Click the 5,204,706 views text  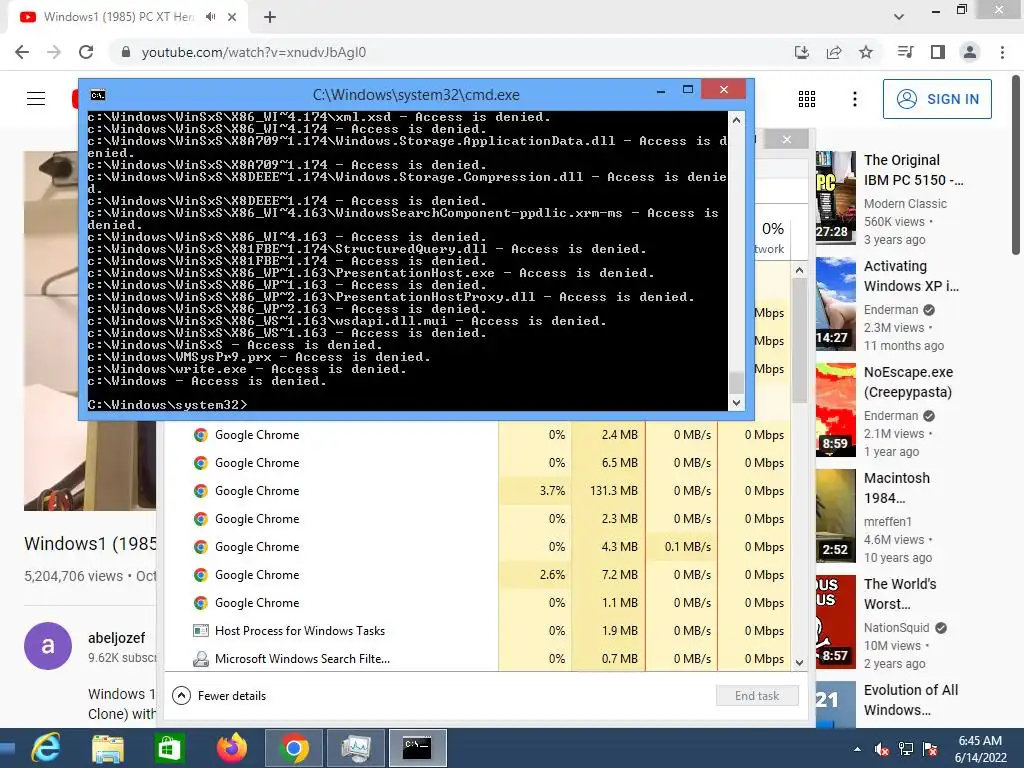coord(73,576)
